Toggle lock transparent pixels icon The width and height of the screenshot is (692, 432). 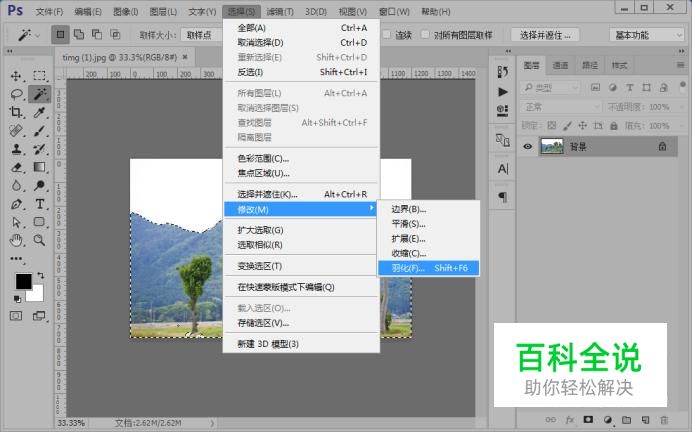click(x=552, y=126)
